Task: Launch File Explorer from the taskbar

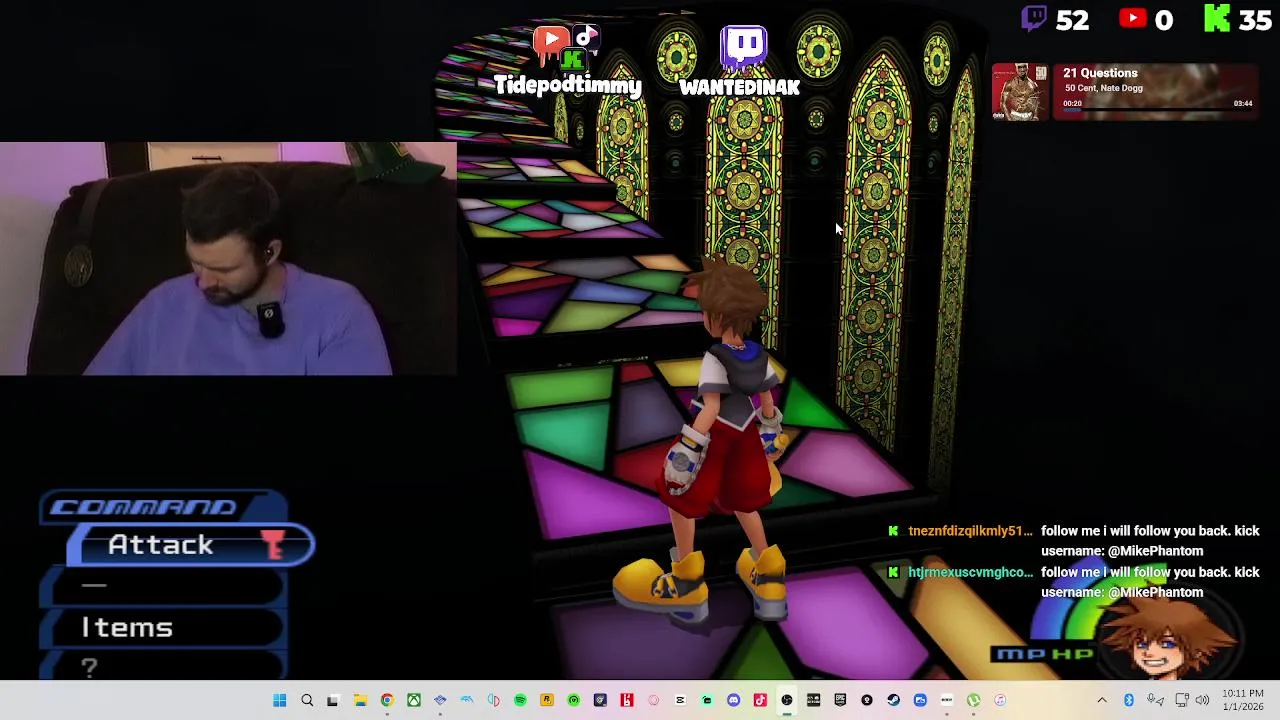Action: (x=360, y=700)
